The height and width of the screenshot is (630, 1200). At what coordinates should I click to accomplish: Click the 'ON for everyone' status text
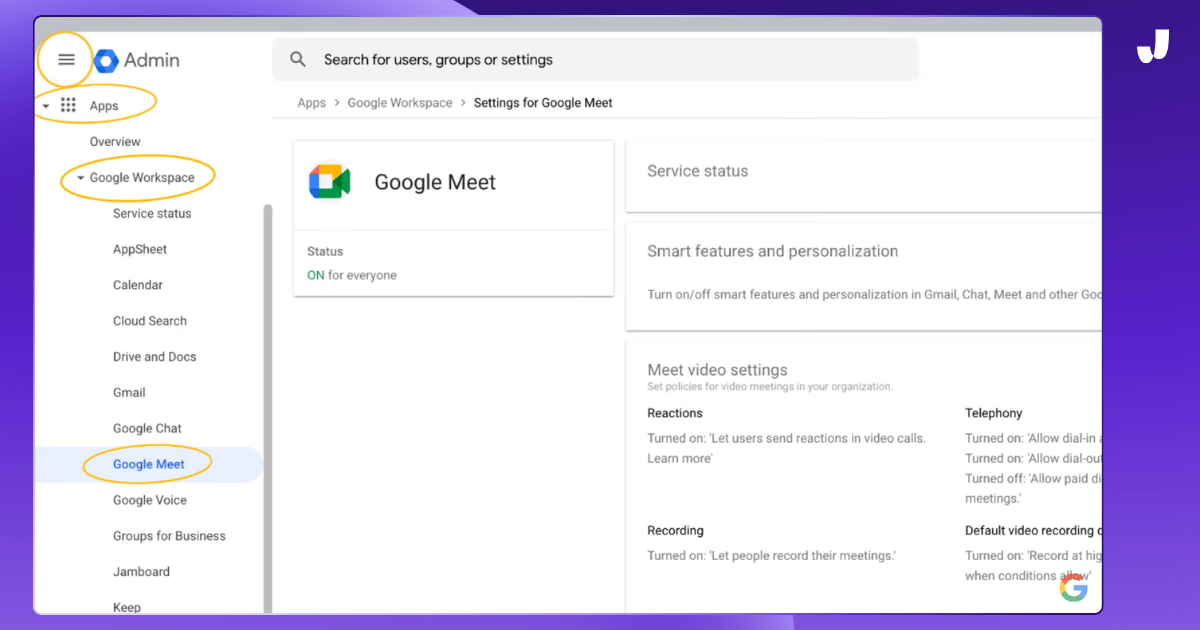point(352,276)
